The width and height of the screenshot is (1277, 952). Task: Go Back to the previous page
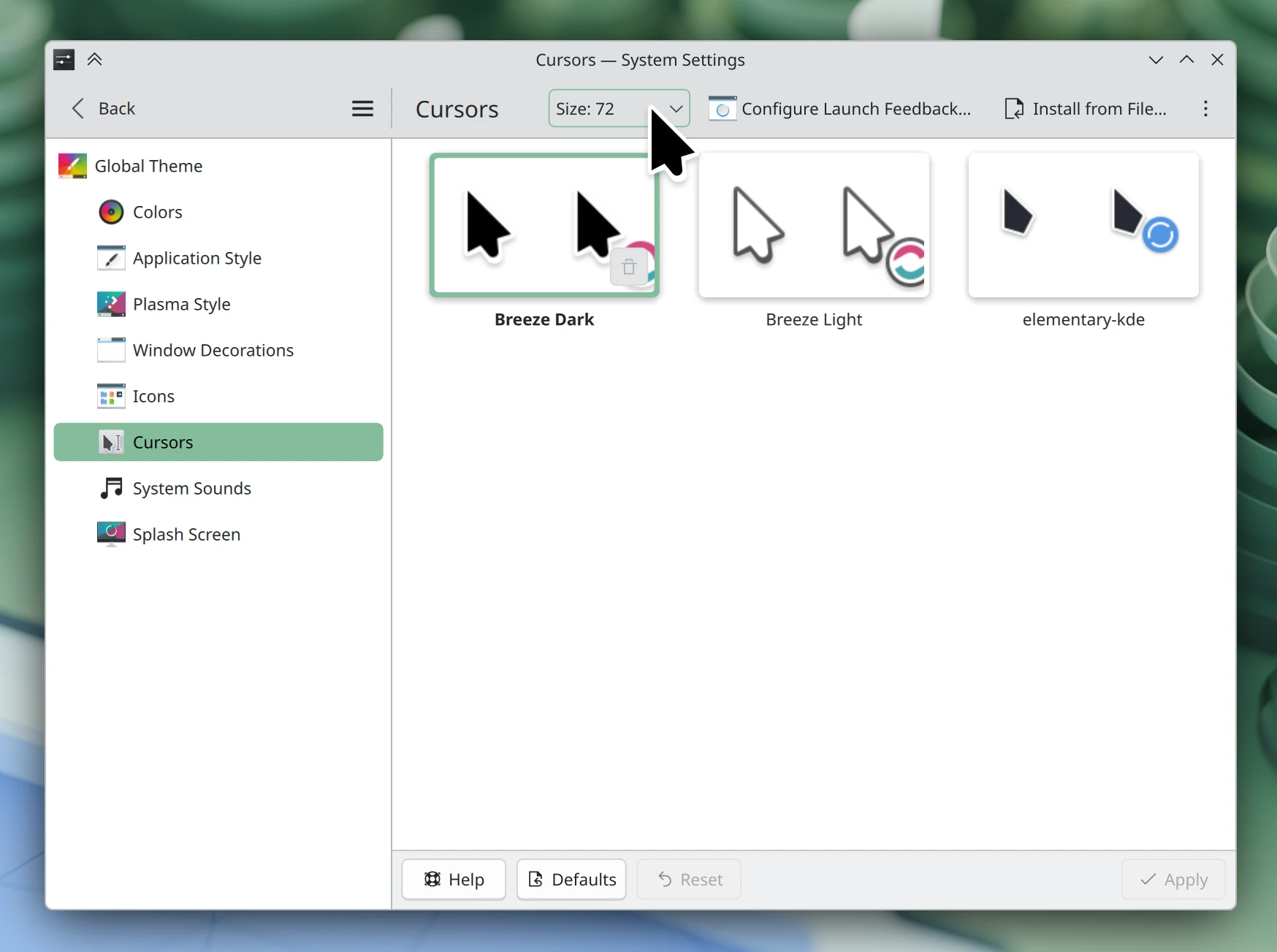(x=104, y=109)
